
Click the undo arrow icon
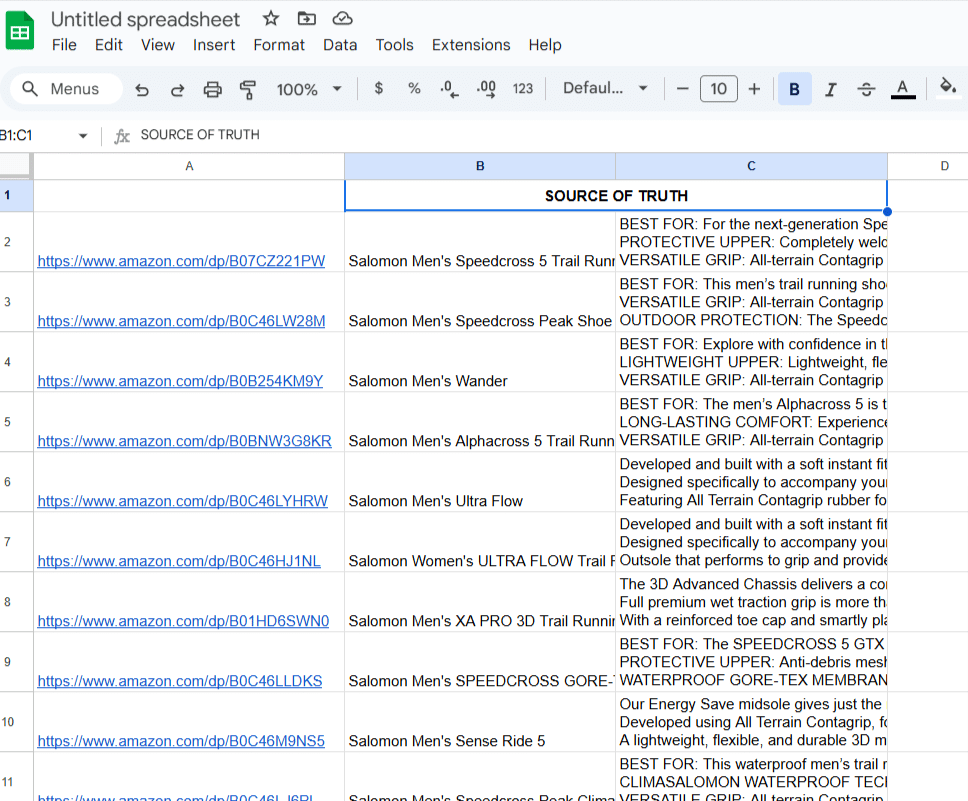(142, 89)
